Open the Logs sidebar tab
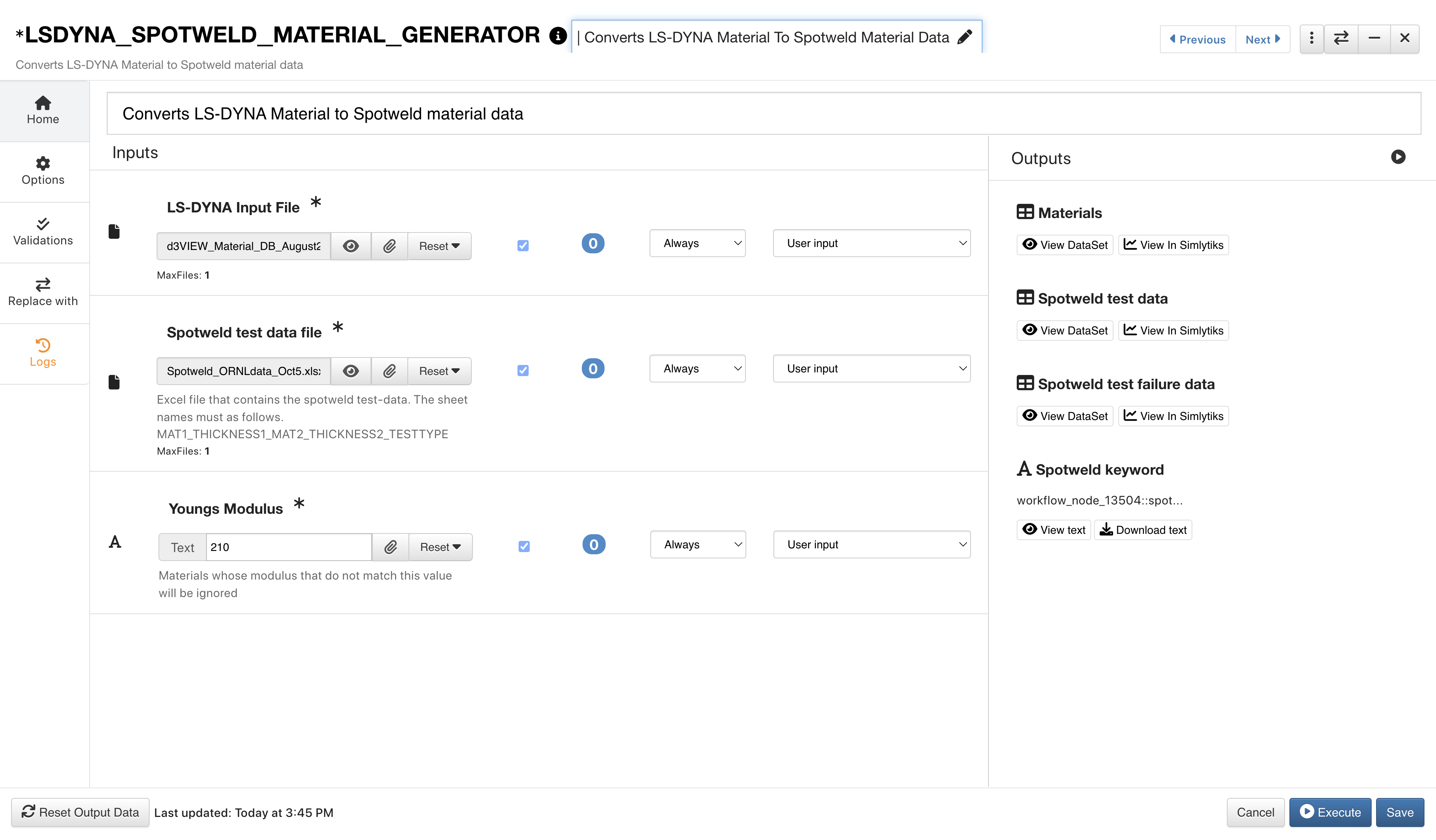The height and width of the screenshot is (840, 1436). (43, 353)
